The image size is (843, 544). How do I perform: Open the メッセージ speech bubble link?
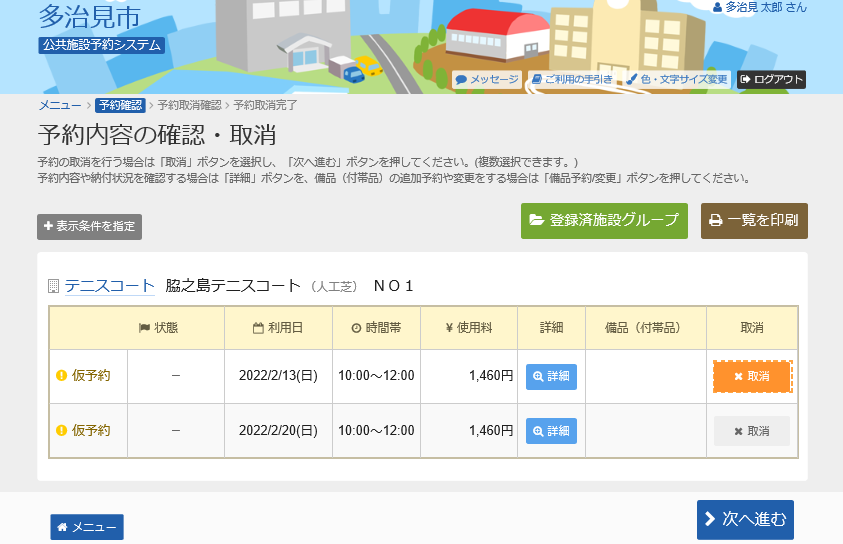[x=487, y=80]
